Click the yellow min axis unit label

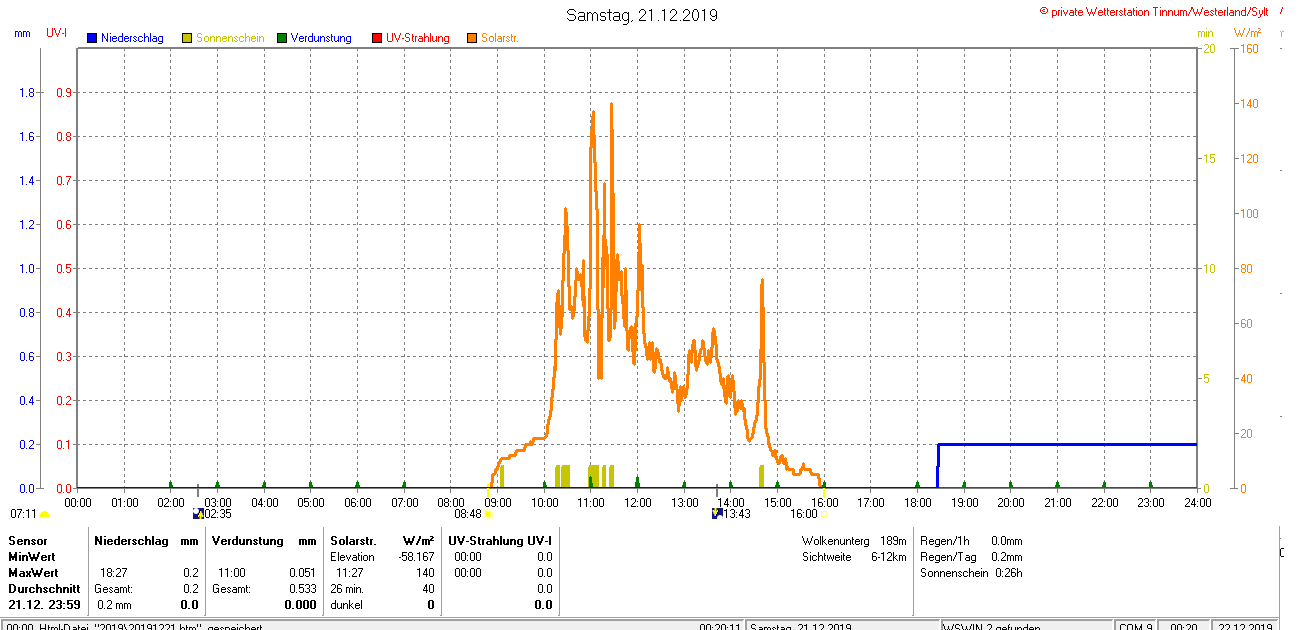tap(1205, 33)
